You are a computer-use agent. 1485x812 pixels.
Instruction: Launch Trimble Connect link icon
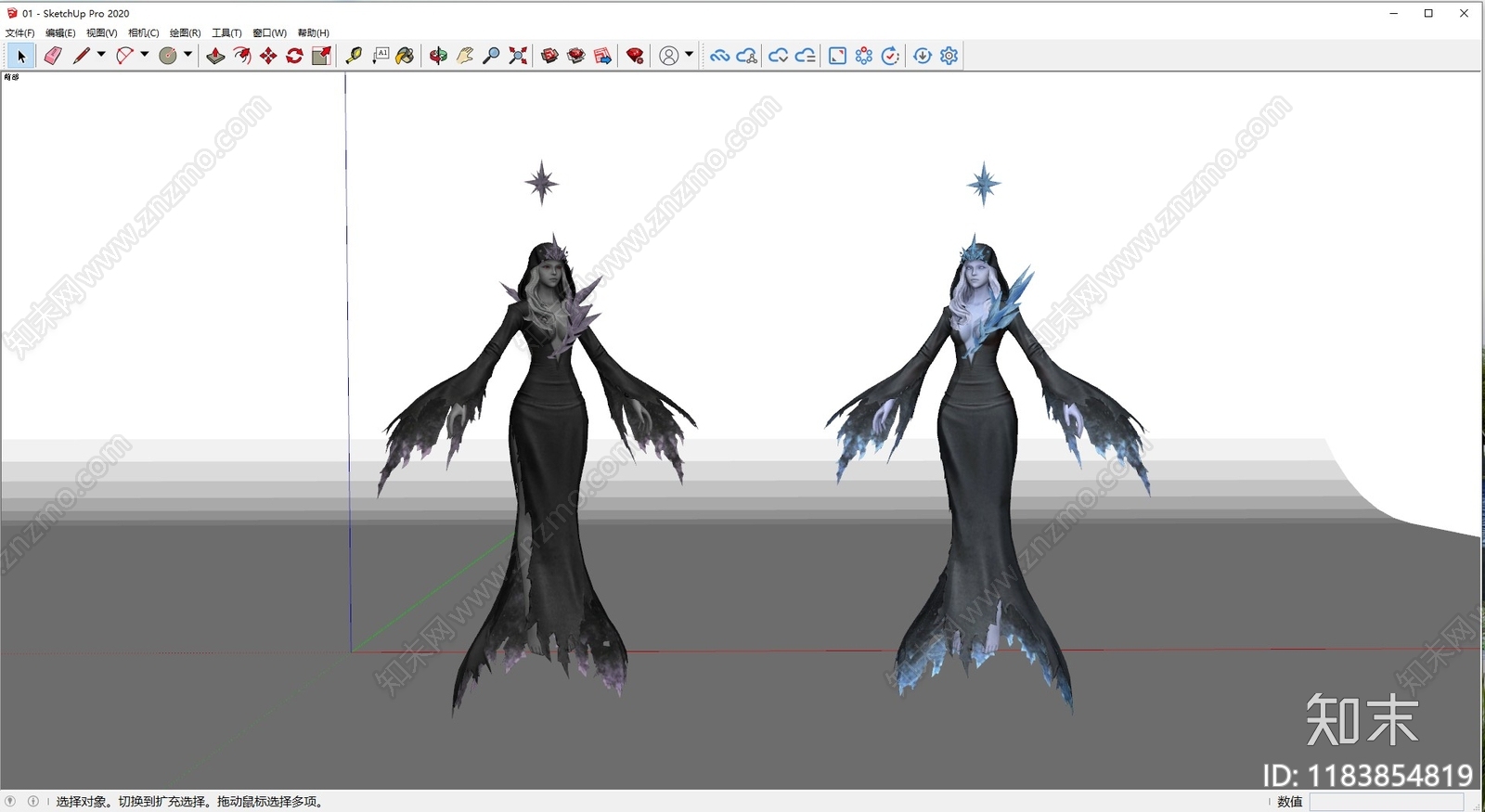coord(719,56)
